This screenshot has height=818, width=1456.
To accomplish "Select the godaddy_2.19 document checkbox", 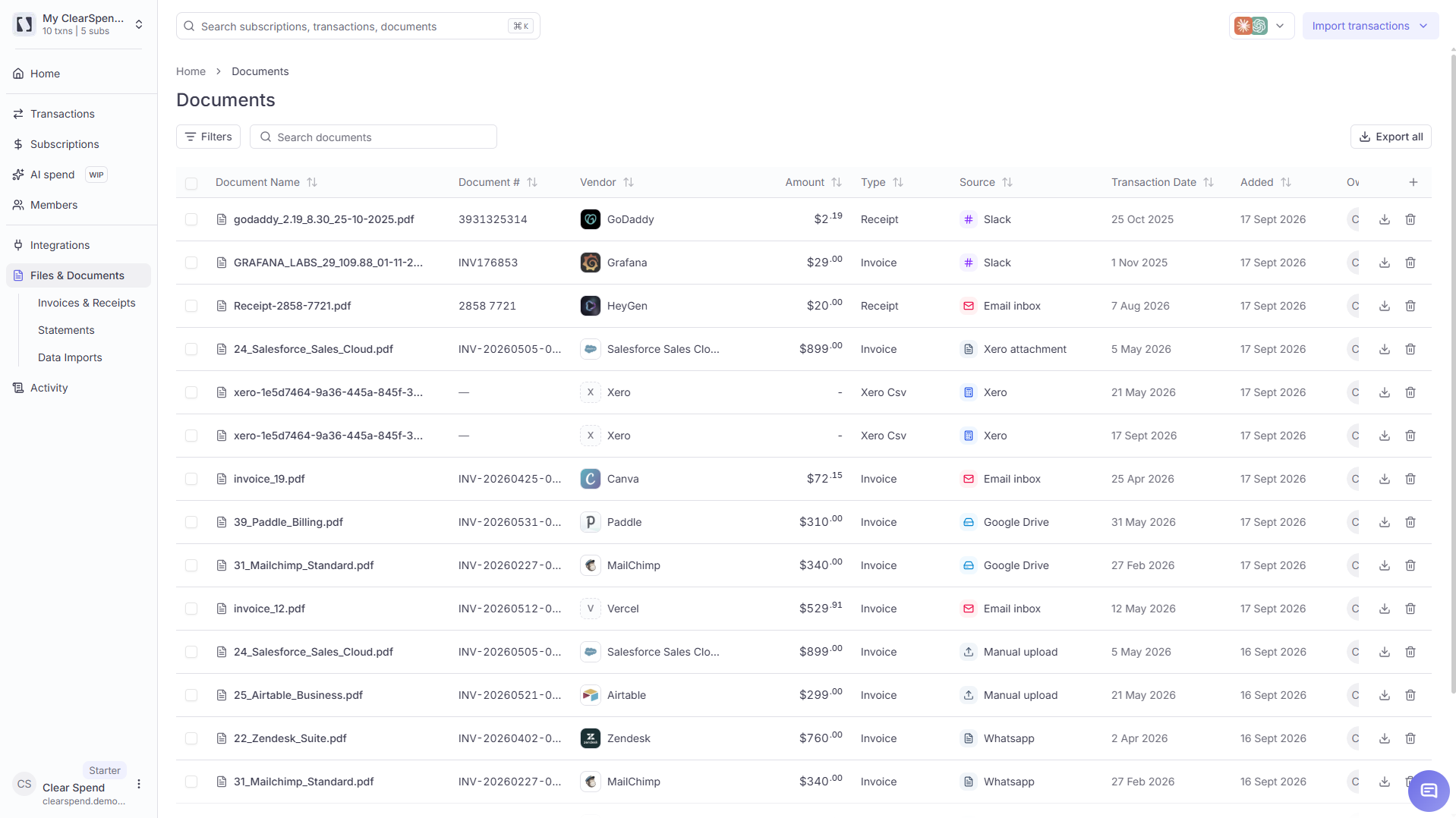I will 191,219.
